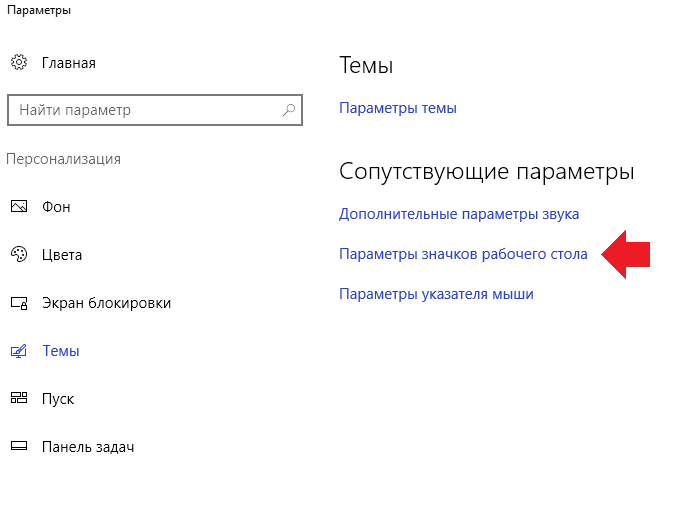
Task: Click the Темы brush icon
Action: click(x=19, y=351)
